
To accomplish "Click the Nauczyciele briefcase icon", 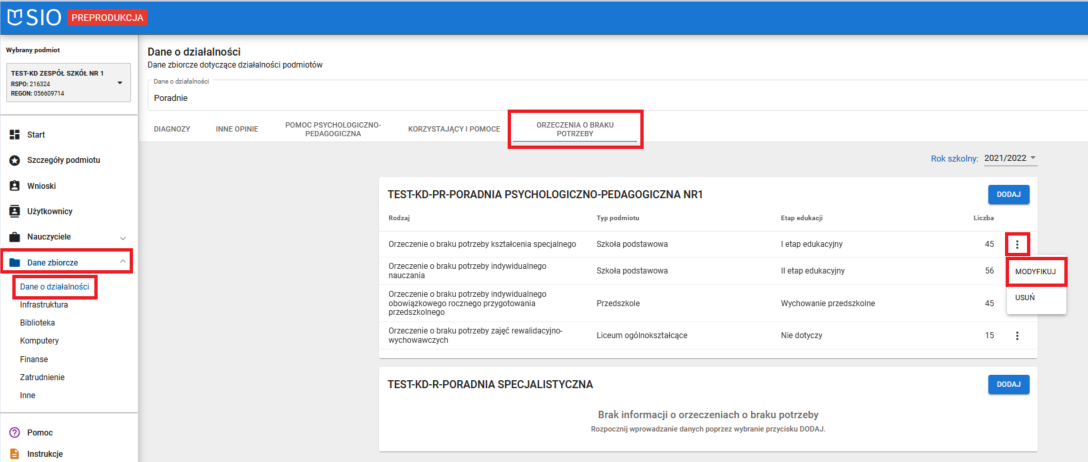I will click(x=15, y=237).
